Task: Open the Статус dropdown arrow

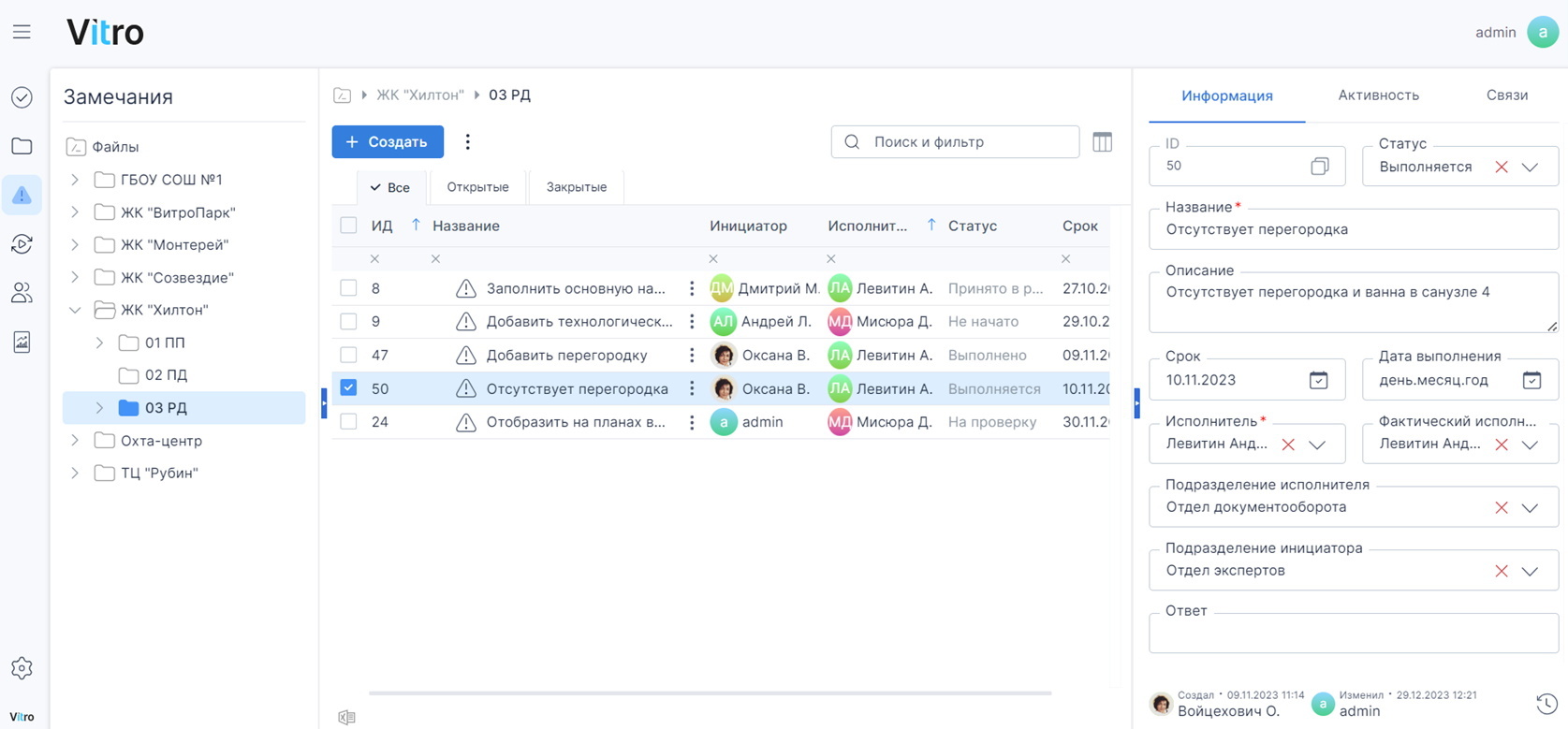Action: click(x=1530, y=167)
